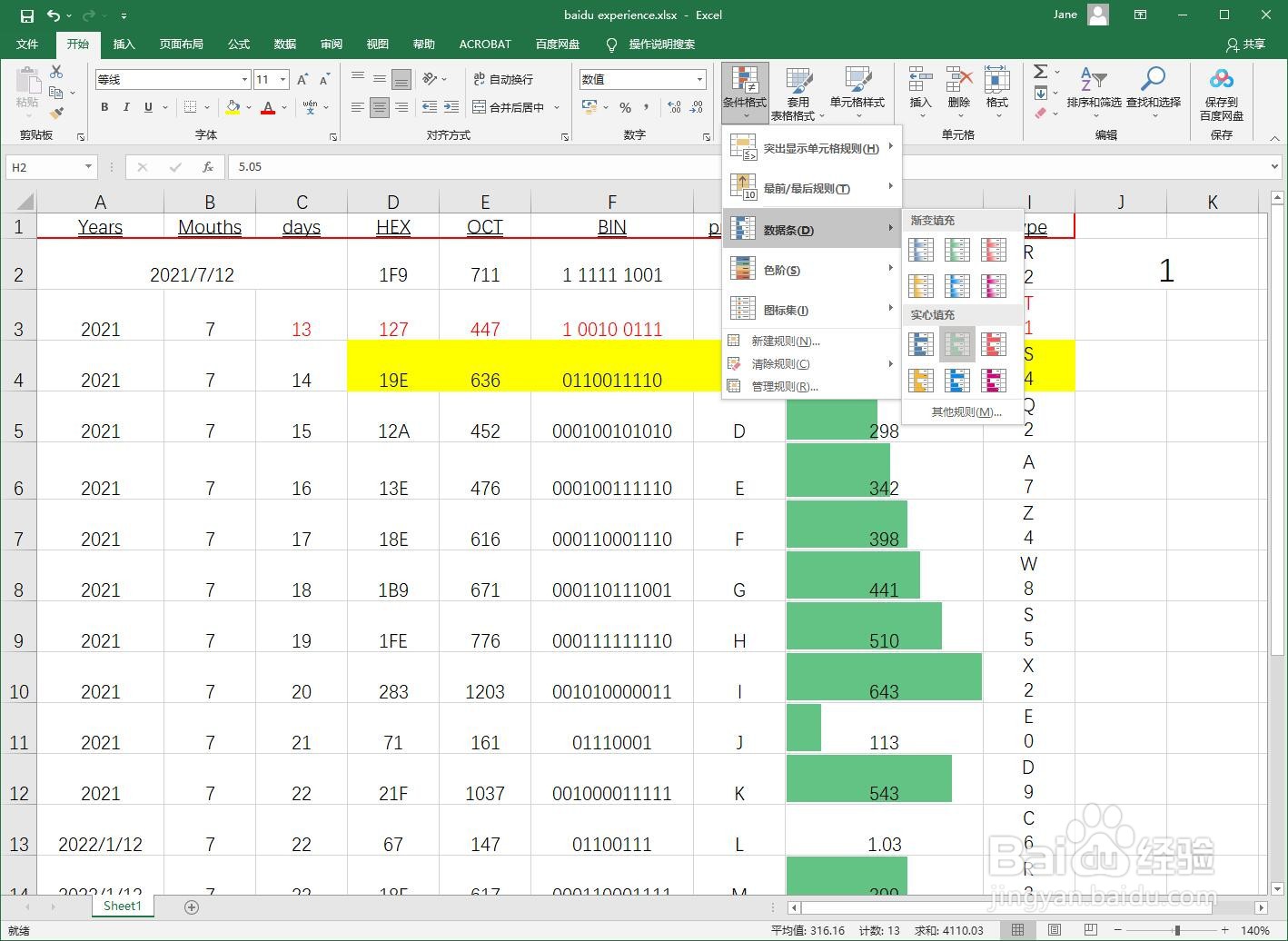
Task: Click More Rules (其他规则)
Action: point(963,411)
